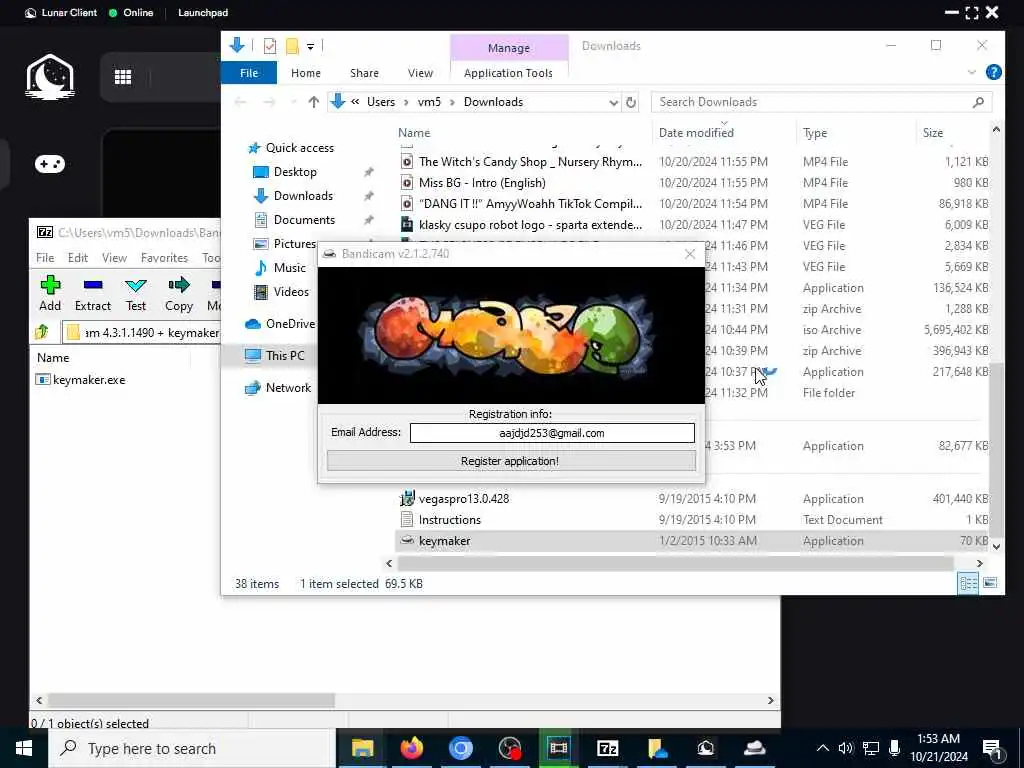Open the gamepad icon in Lunar sidebar

(x=50, y=164)
